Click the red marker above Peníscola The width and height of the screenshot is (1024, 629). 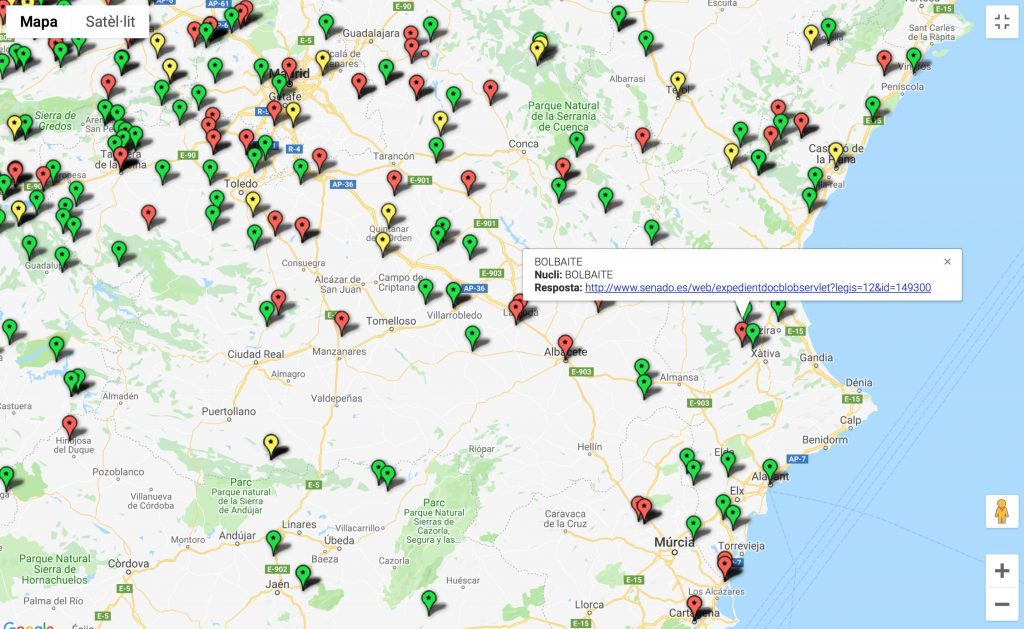coord(884,59)
